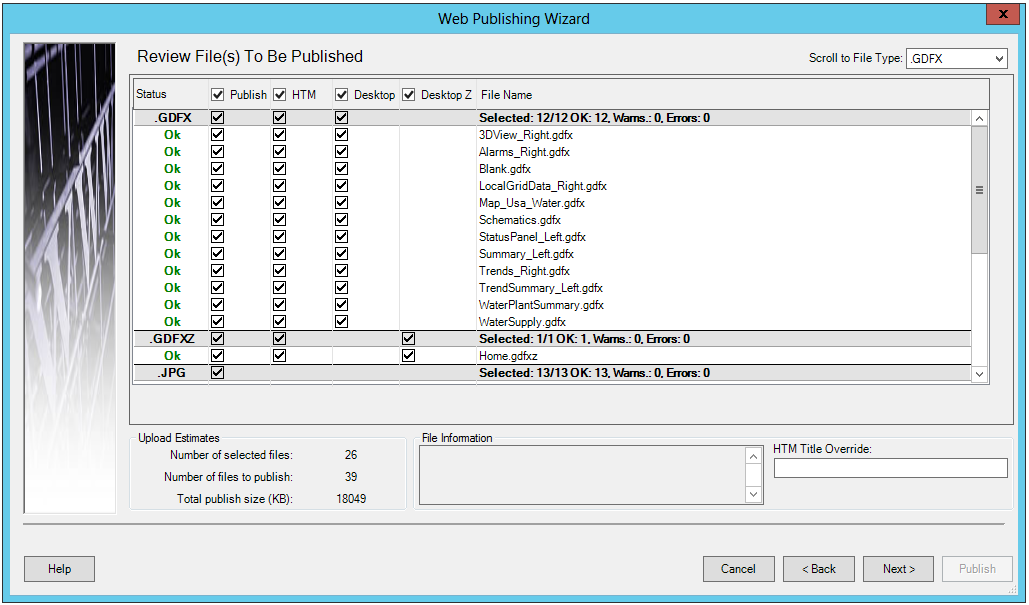Viewport: 1029px width, 605px height.
Task: Click the HTM Title Override field
Action: tap(890, 468)
